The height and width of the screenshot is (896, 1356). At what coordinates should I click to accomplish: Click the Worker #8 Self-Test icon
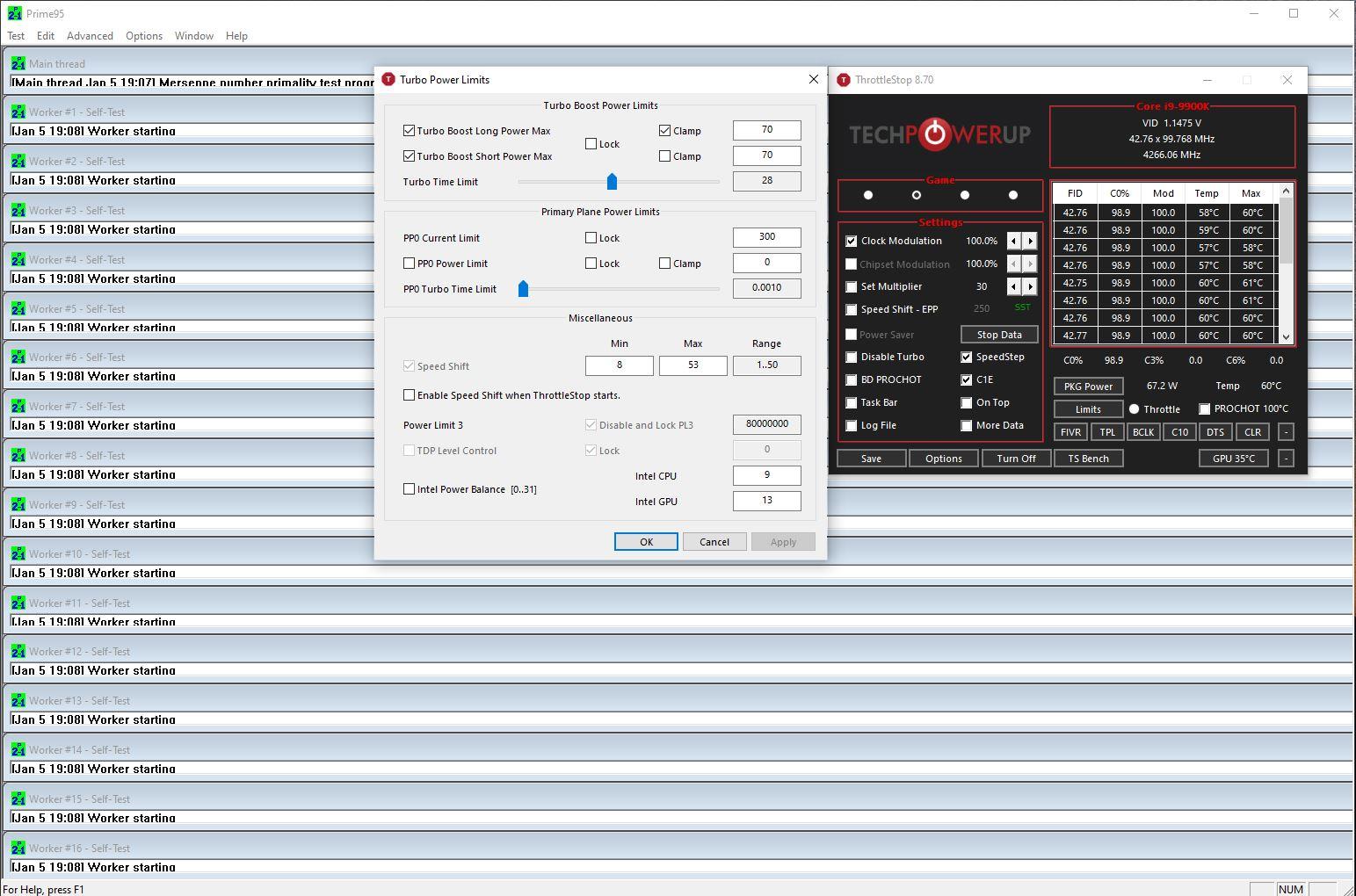(x=18, y=456)
